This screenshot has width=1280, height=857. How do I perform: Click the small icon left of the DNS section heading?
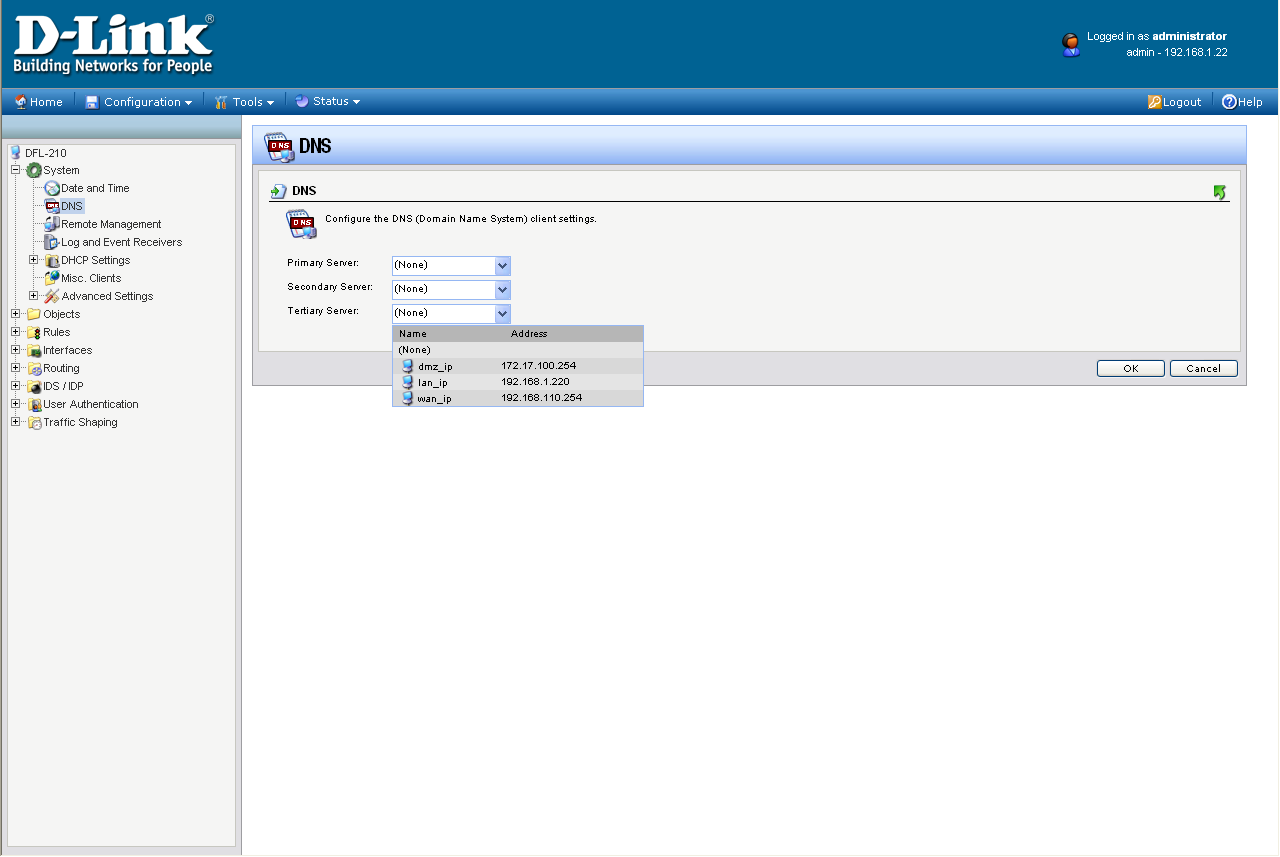pos(279,191)
